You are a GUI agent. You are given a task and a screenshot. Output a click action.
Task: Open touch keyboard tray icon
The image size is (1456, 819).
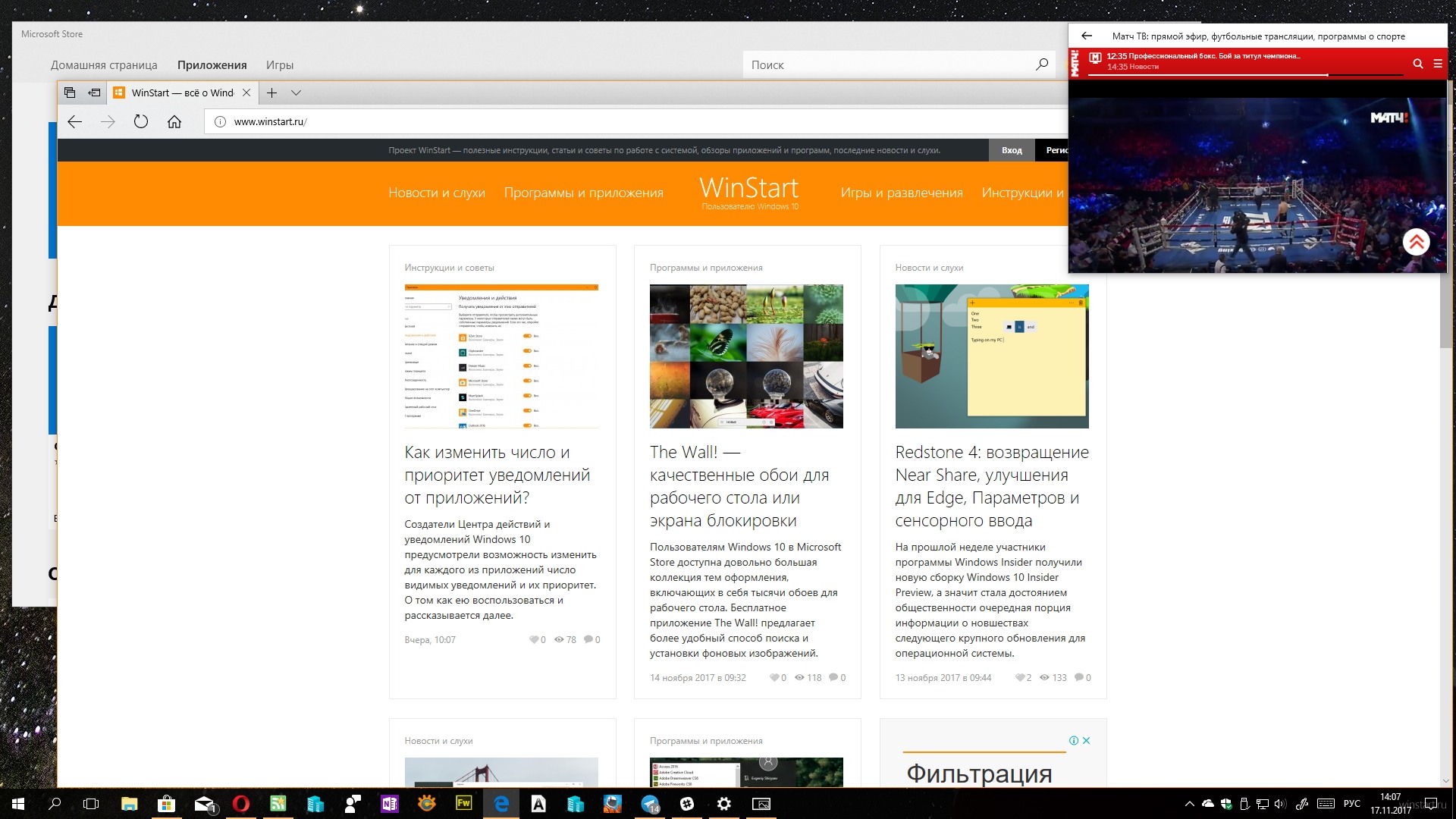(1326, 804)
